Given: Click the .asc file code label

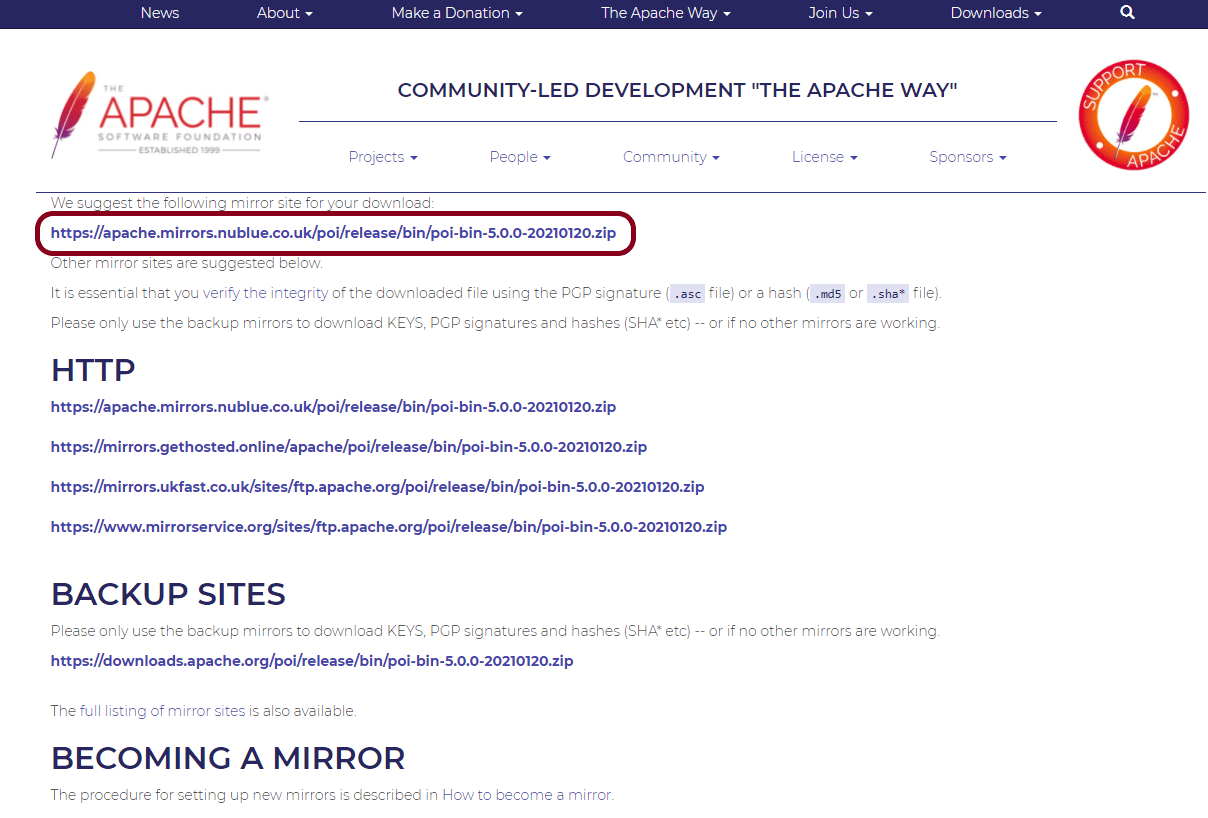Looking at the screenshot, I should [x=687, y=294].
